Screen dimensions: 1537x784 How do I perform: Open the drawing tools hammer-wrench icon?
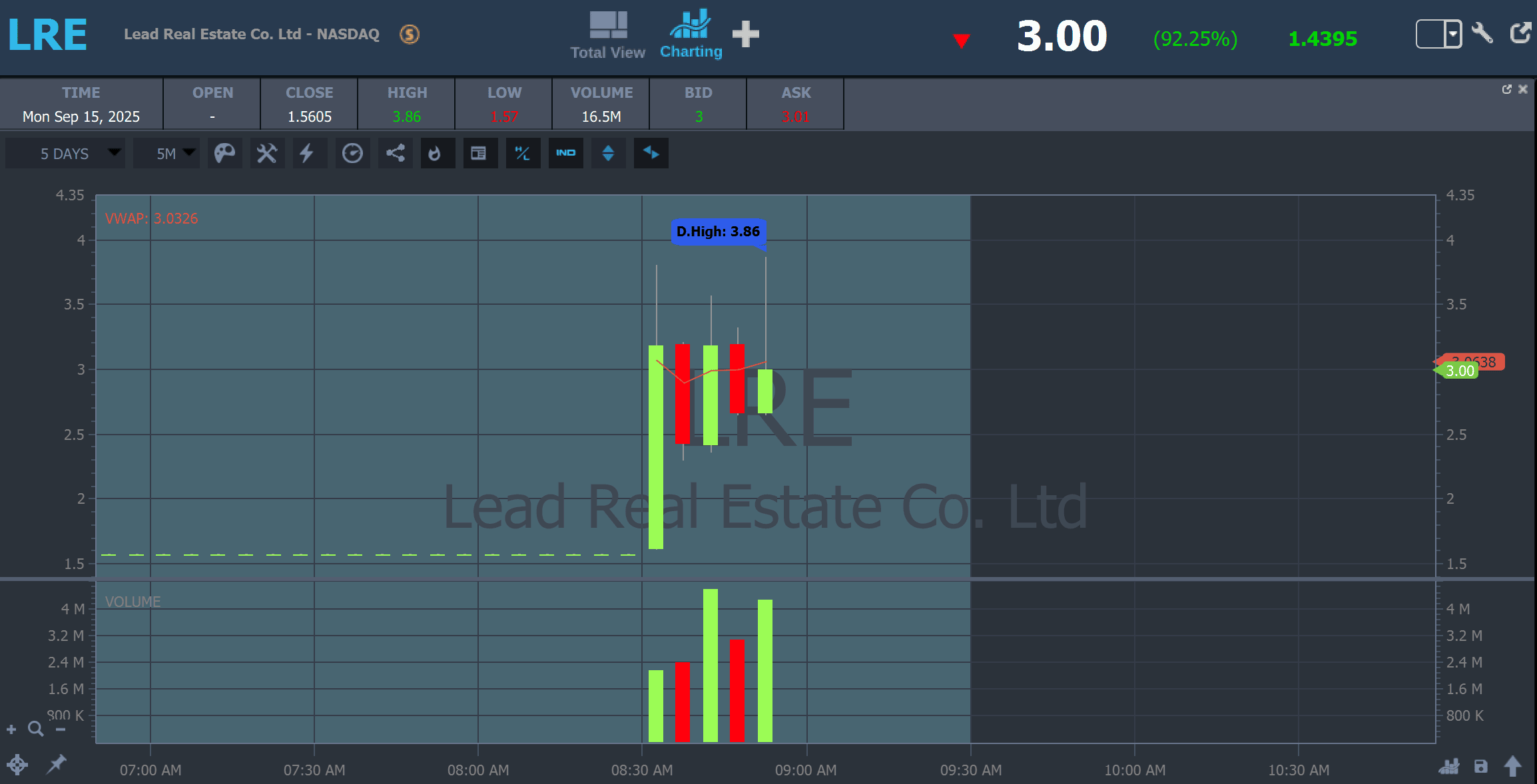click(267, 154)
